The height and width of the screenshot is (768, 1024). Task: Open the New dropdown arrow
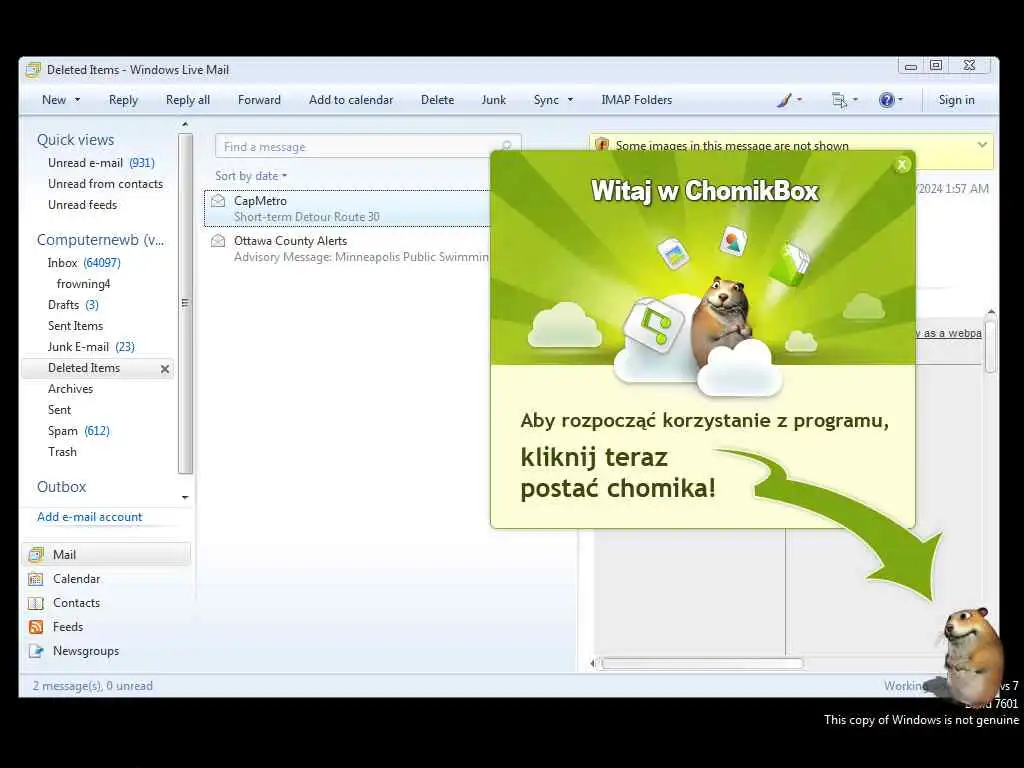coord(77,100)
